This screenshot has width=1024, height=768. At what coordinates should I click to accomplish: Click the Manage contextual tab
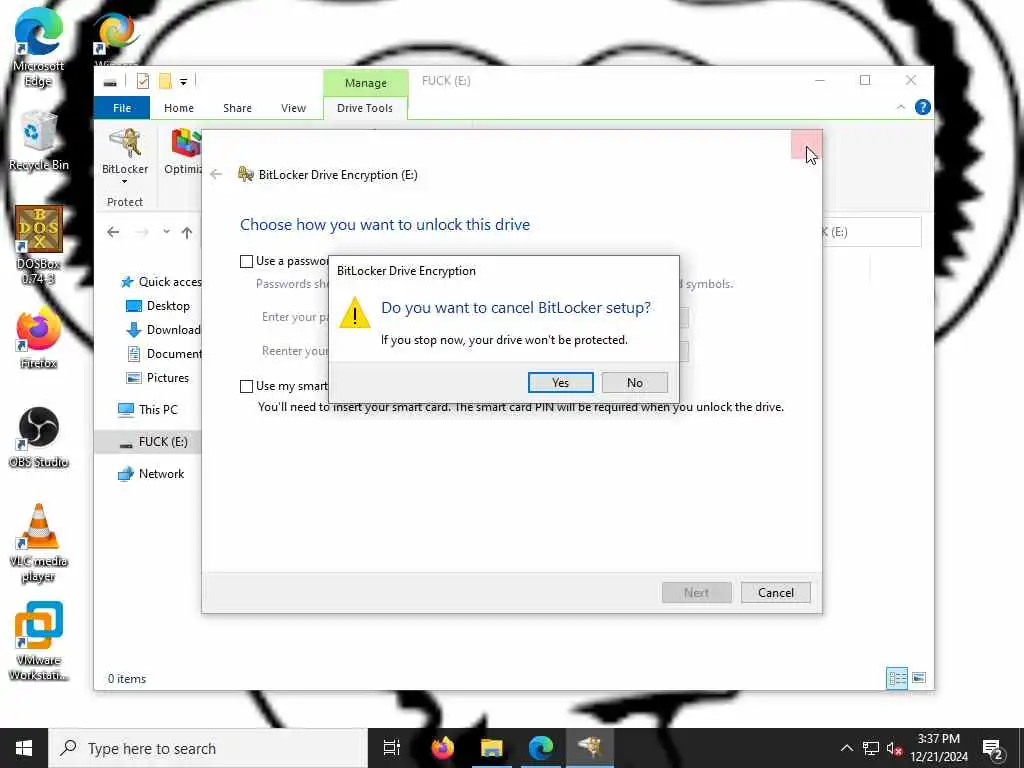coord(366,83)
